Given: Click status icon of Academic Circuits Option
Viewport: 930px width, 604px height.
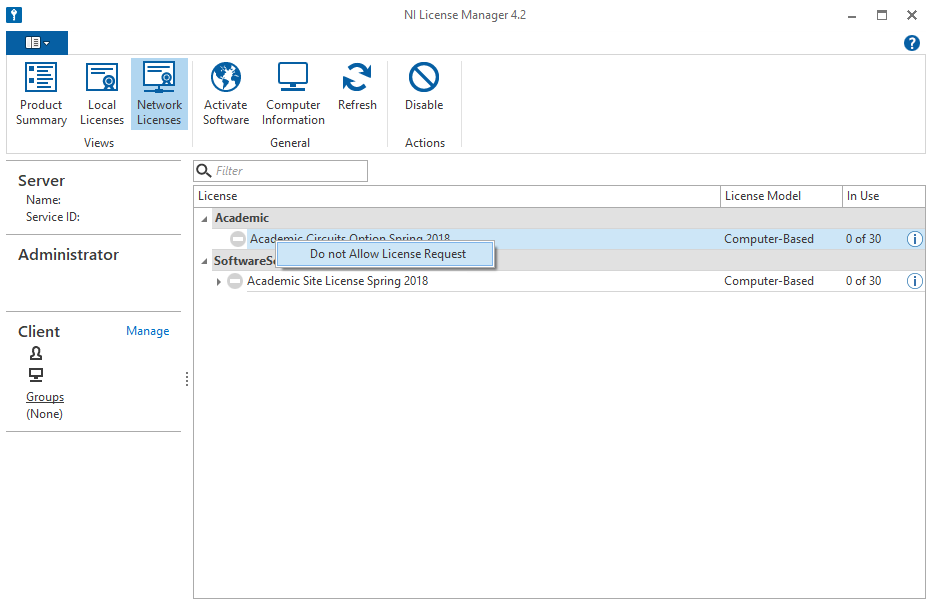Looking at the screenshot, I should coord(238,239).
